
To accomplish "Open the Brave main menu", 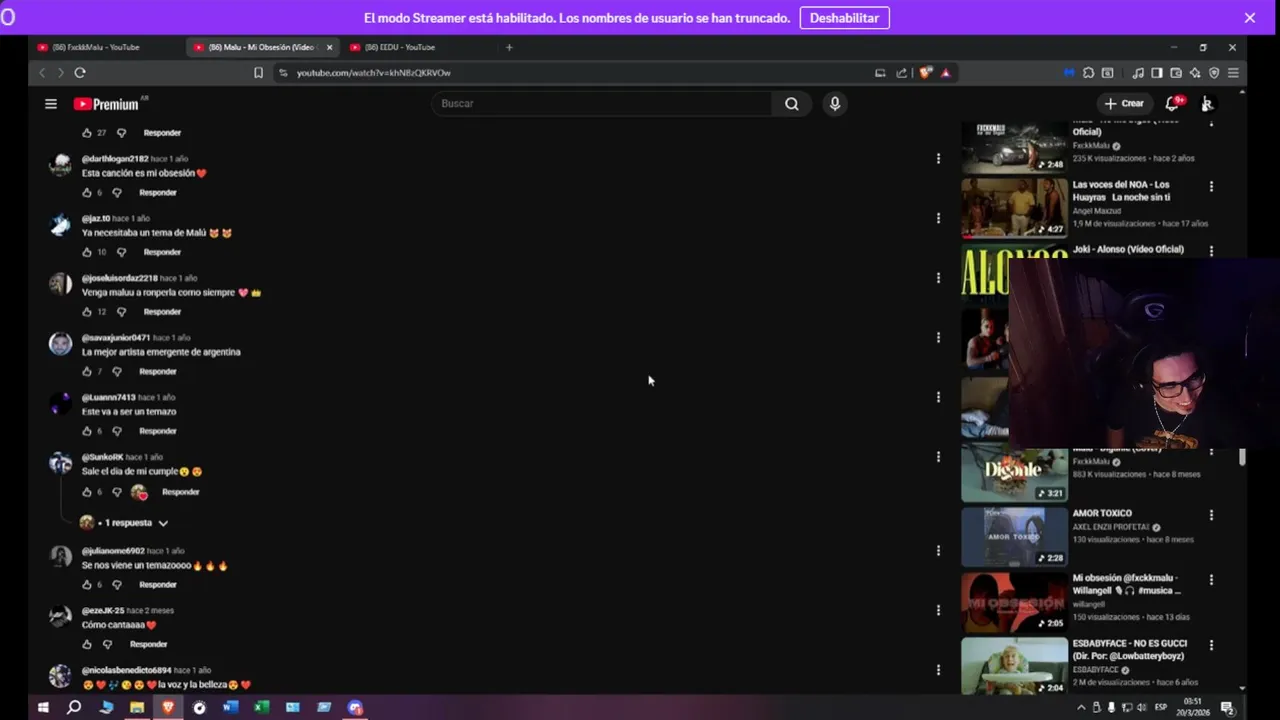I will click(1233, 73).
